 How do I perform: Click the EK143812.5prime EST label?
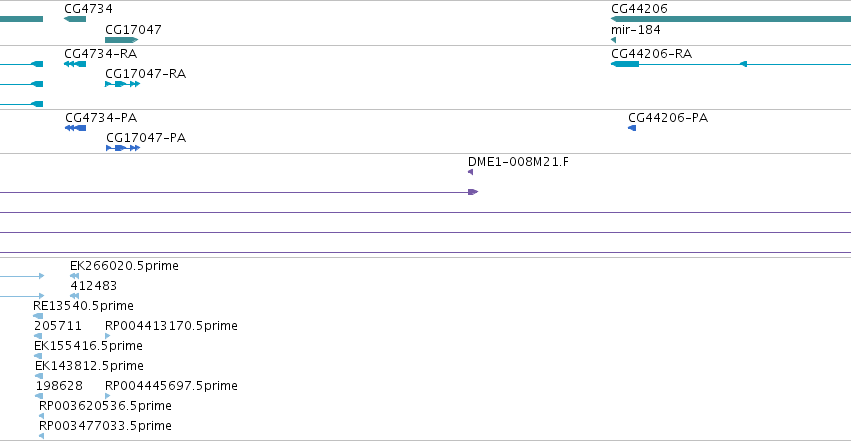[89, 366]
